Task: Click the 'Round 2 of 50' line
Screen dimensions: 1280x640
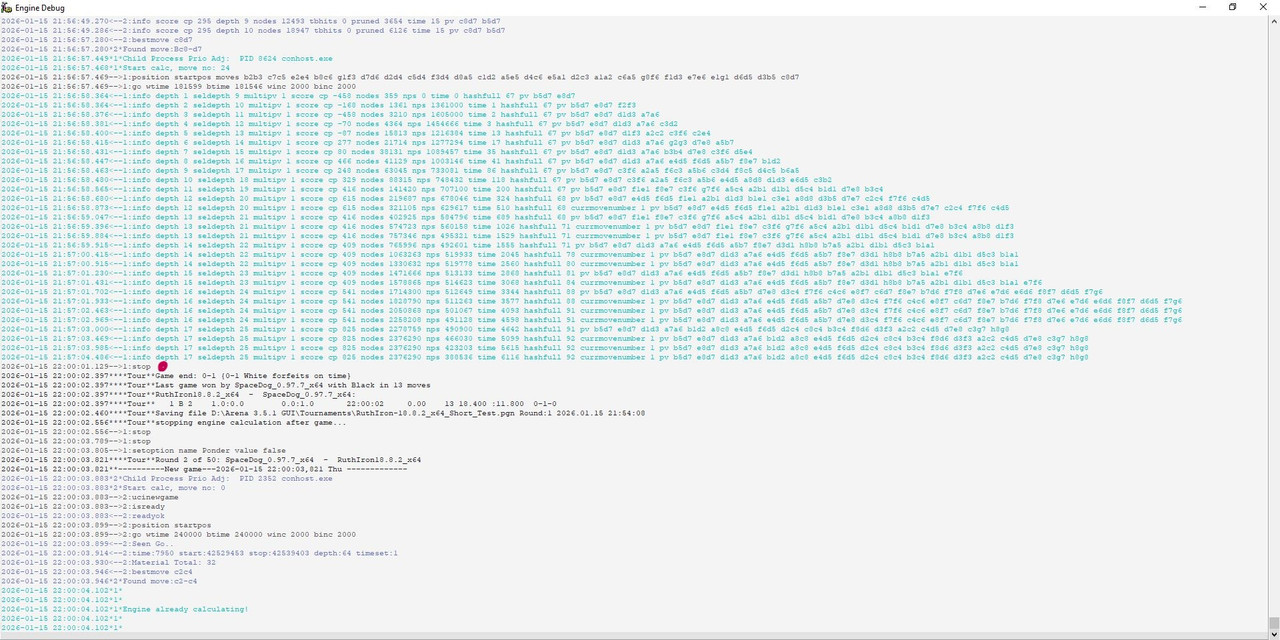Action: [x=211, y=459]
